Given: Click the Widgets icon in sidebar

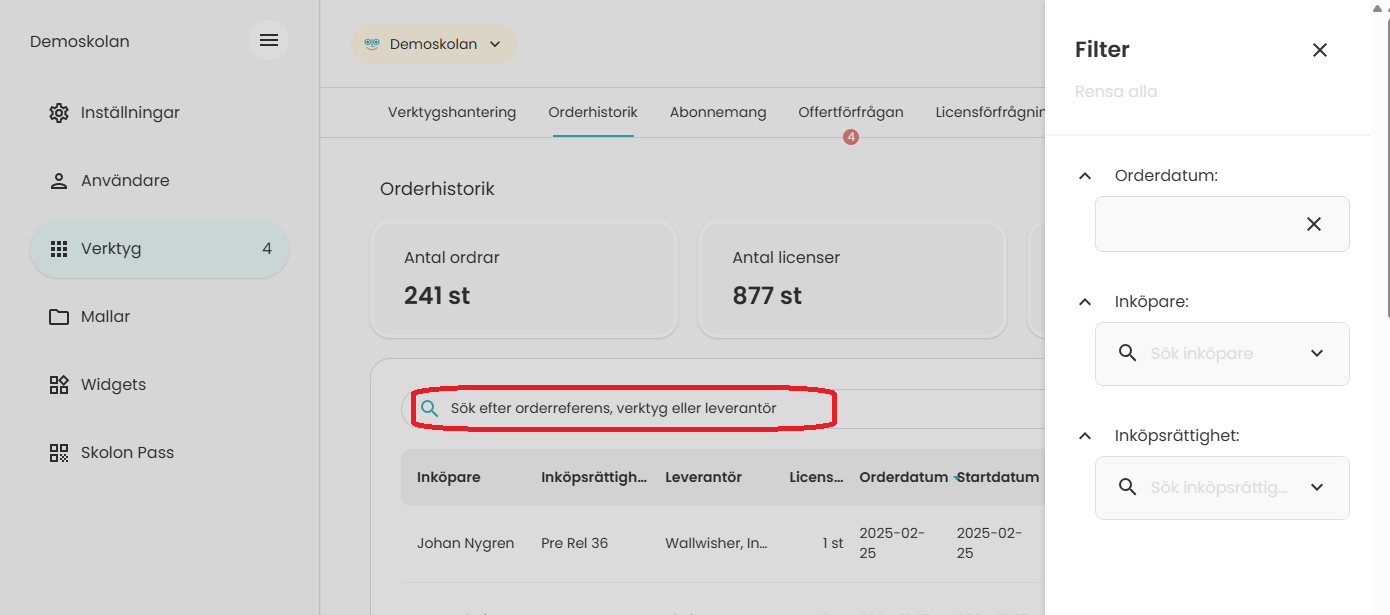Looking at the screenshot, I should coord(59,385).
